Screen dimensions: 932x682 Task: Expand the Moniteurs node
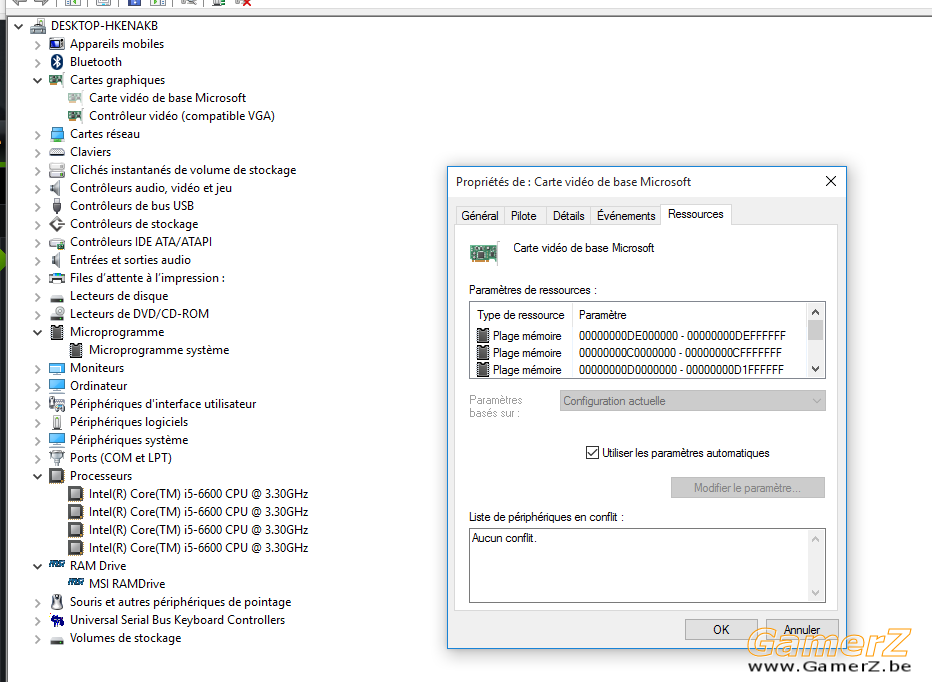click(37, 369)
